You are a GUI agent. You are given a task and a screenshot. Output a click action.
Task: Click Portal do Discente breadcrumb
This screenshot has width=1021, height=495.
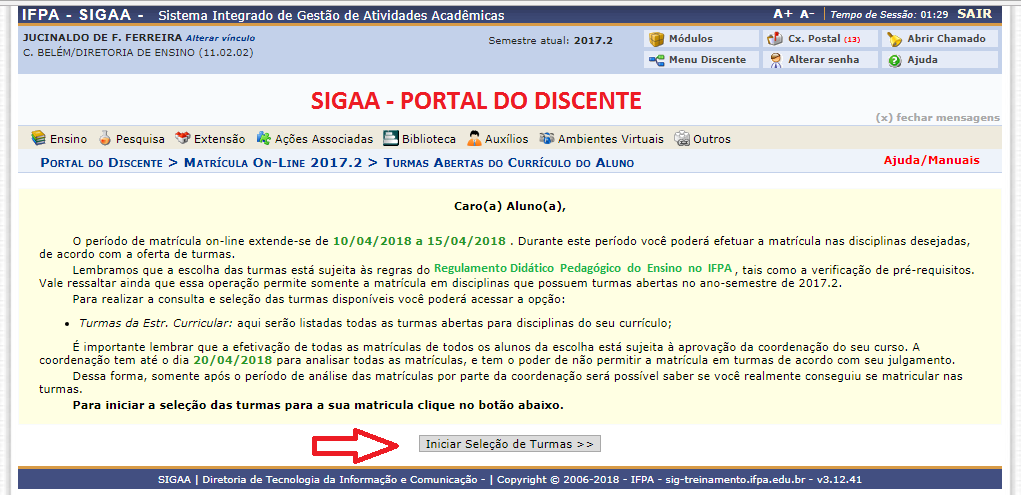pyautogui.click(x=102, y=163)
